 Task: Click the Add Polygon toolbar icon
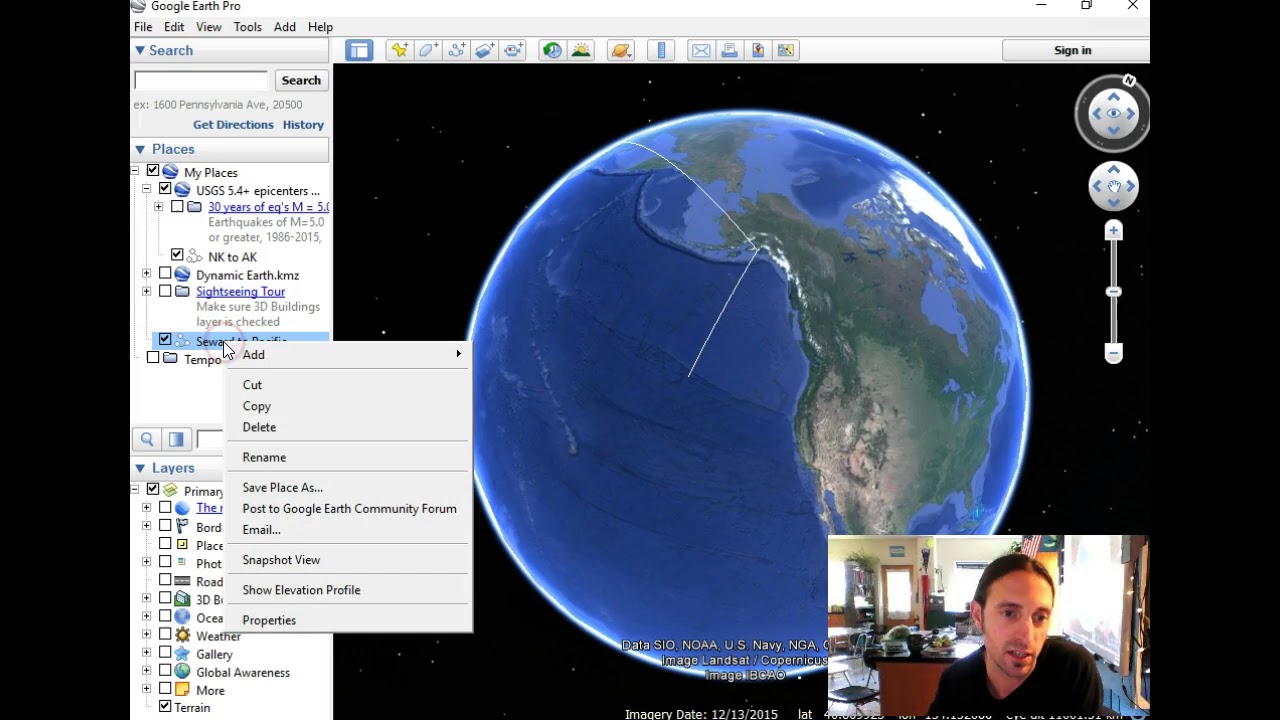(x=428, y=50)
